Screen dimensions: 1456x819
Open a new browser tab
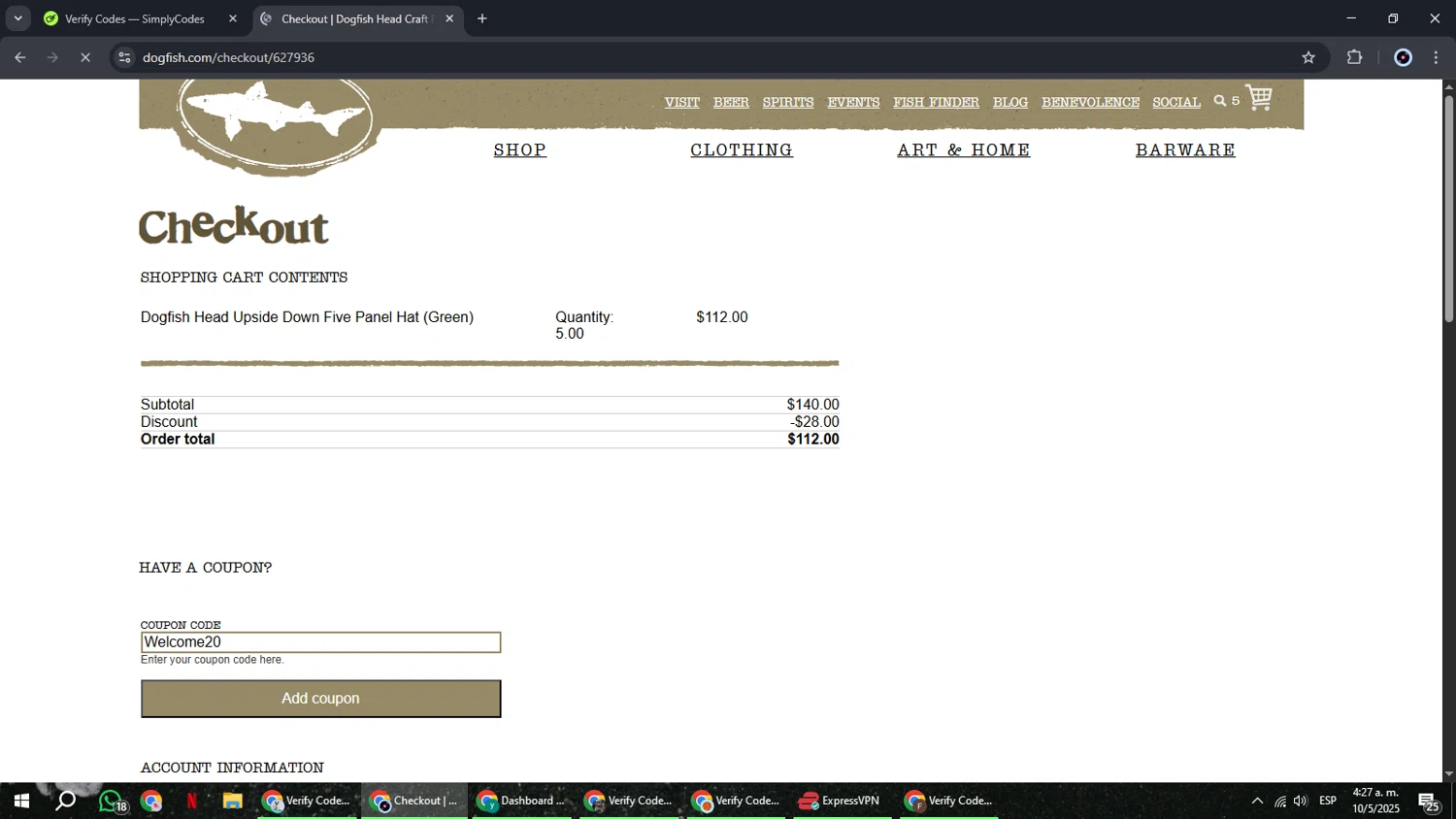coord(482,18)
